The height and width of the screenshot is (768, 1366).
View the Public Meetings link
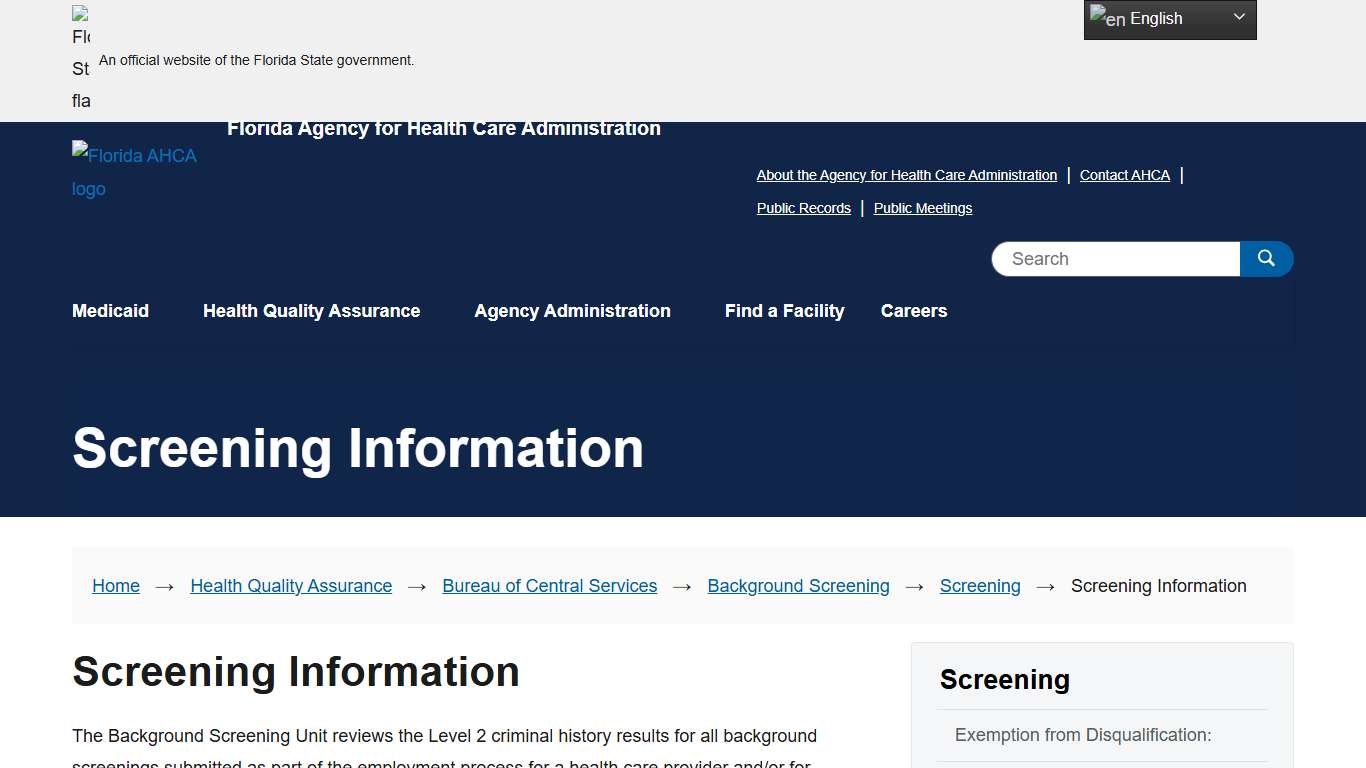pyautogui.click(x=922, y=208)
